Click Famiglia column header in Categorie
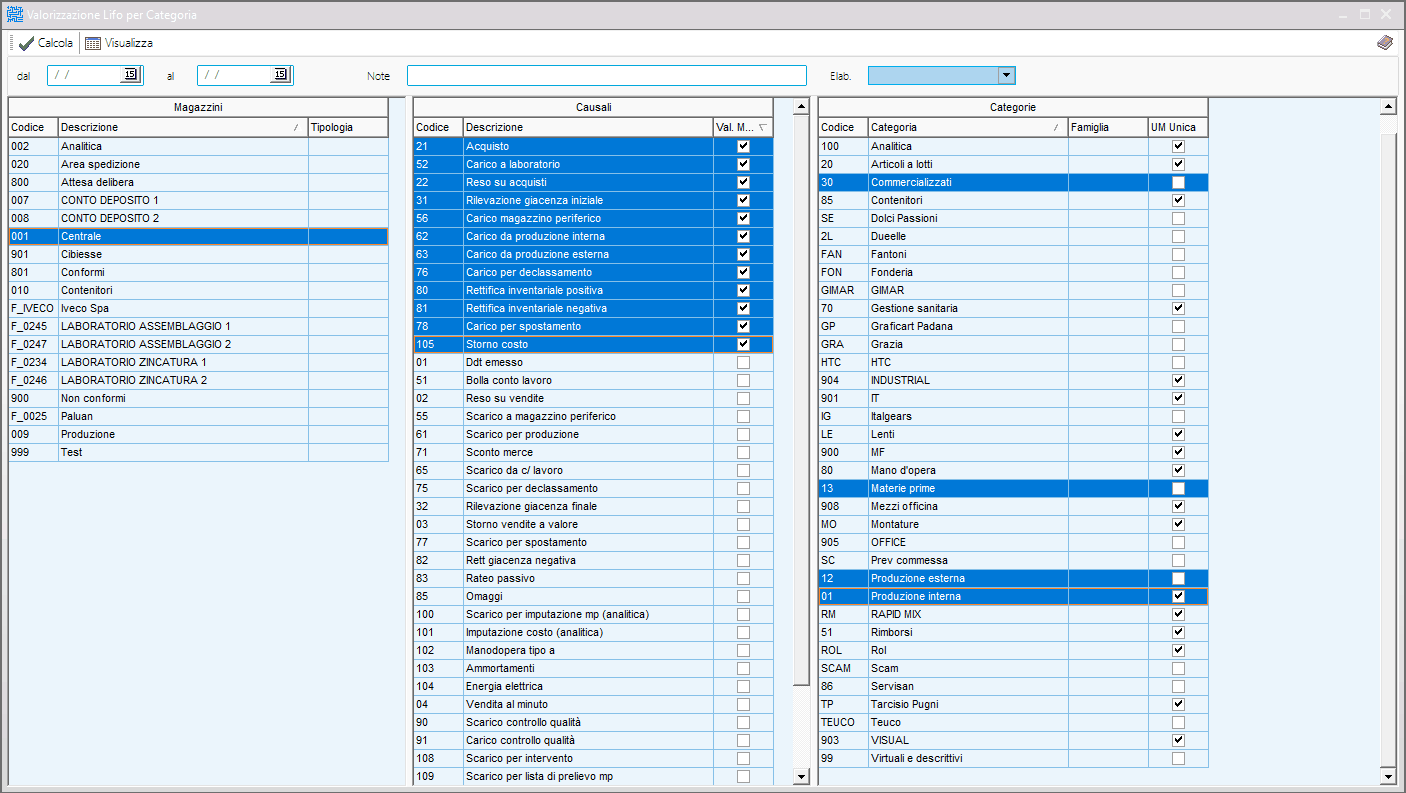Image resolution: width=1406 pixels, height=793 pixels. 1108,127
